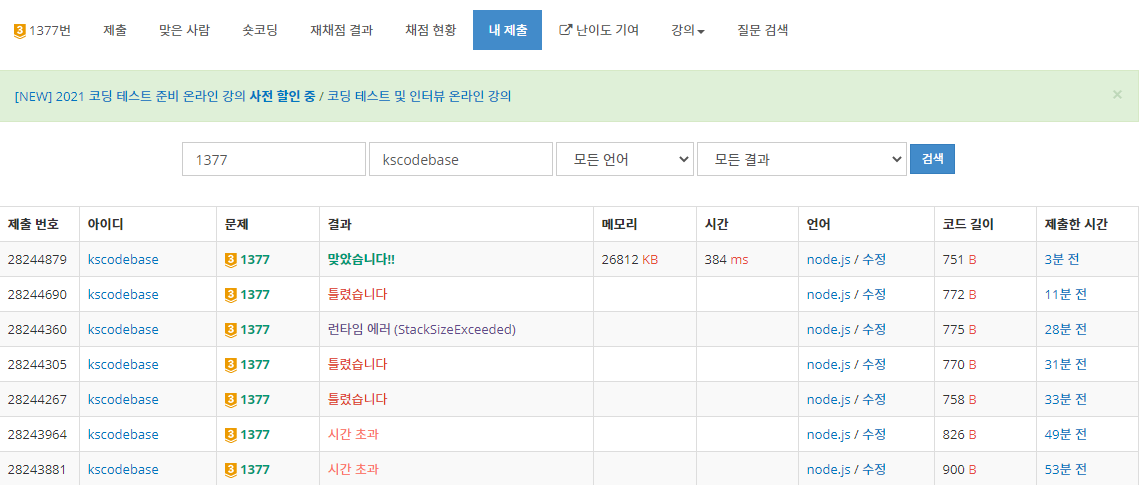Click 수정 link in row 28243964
The height and width of the screenshot is (485, 1139).
tap(874, 434)
